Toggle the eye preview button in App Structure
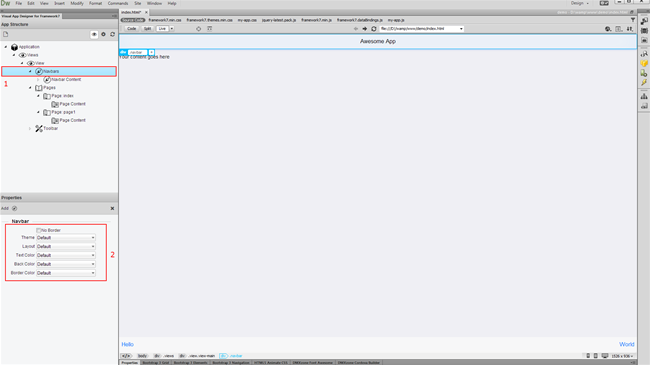The image size is (650, 365). click(94, 34)
